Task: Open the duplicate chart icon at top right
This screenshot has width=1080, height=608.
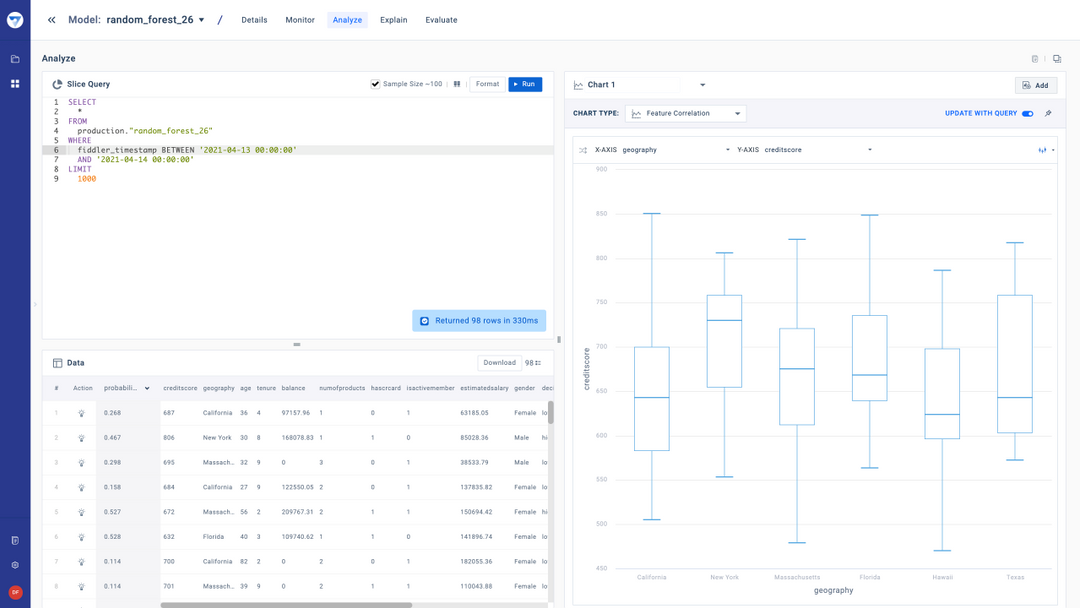Action: point(1057,58)
